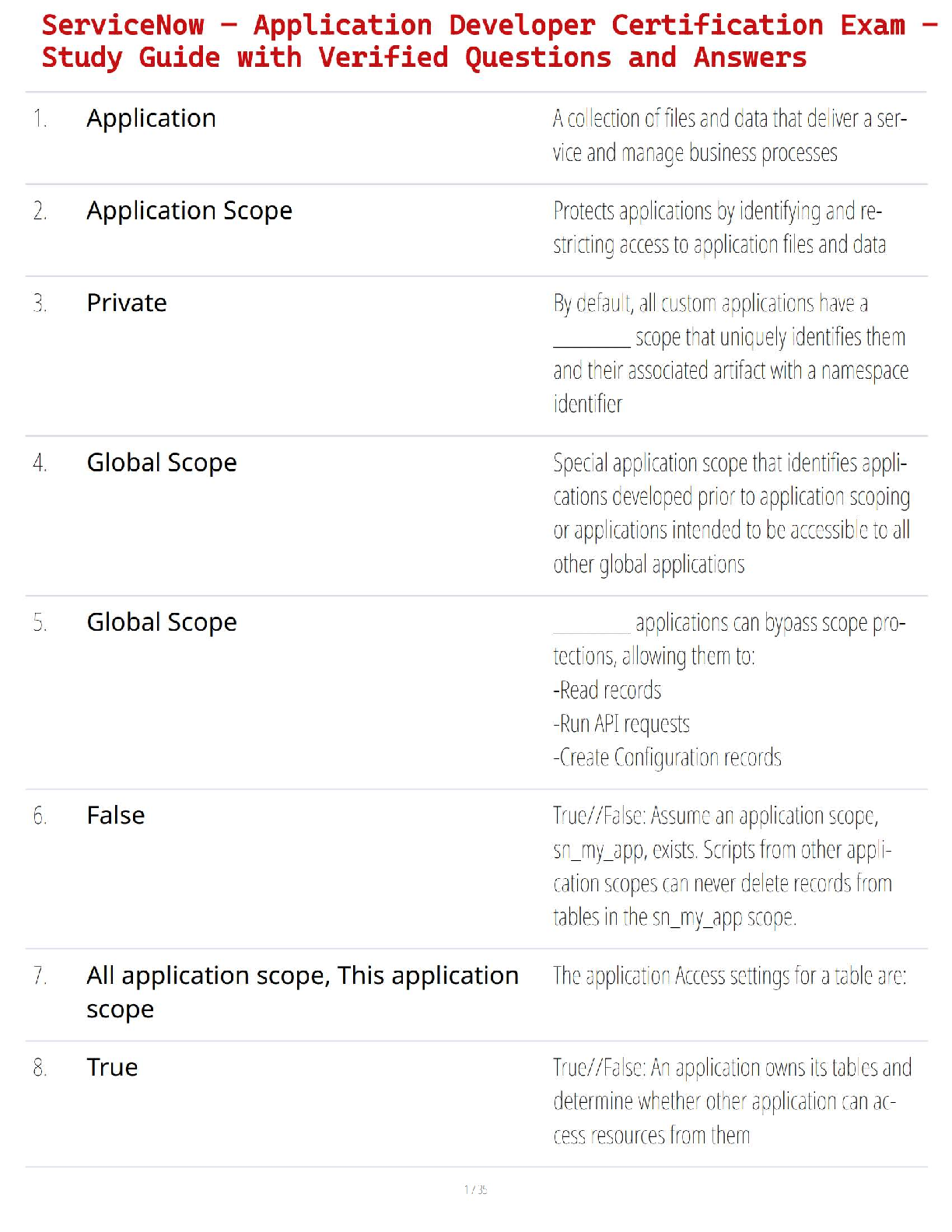This screenshot has height=1232, width=952.
Task: Click the "False" answer in row 6
Action: point(116,815)
